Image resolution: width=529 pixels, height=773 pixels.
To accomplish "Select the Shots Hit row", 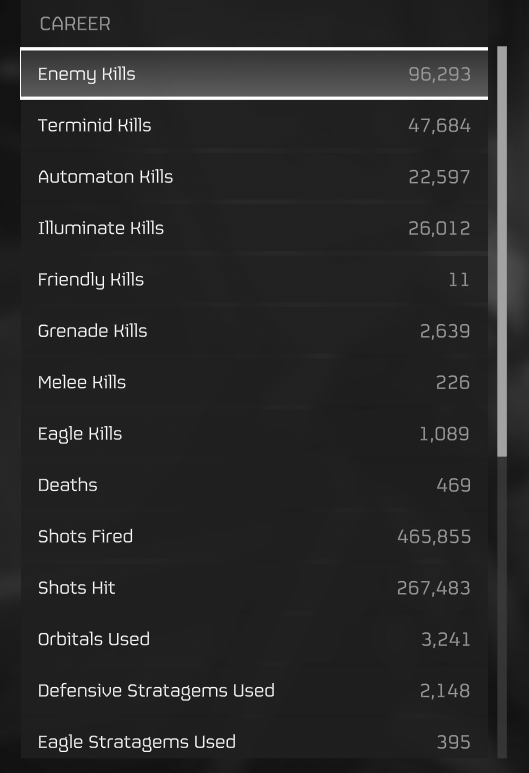I will (x=254, y=588).
